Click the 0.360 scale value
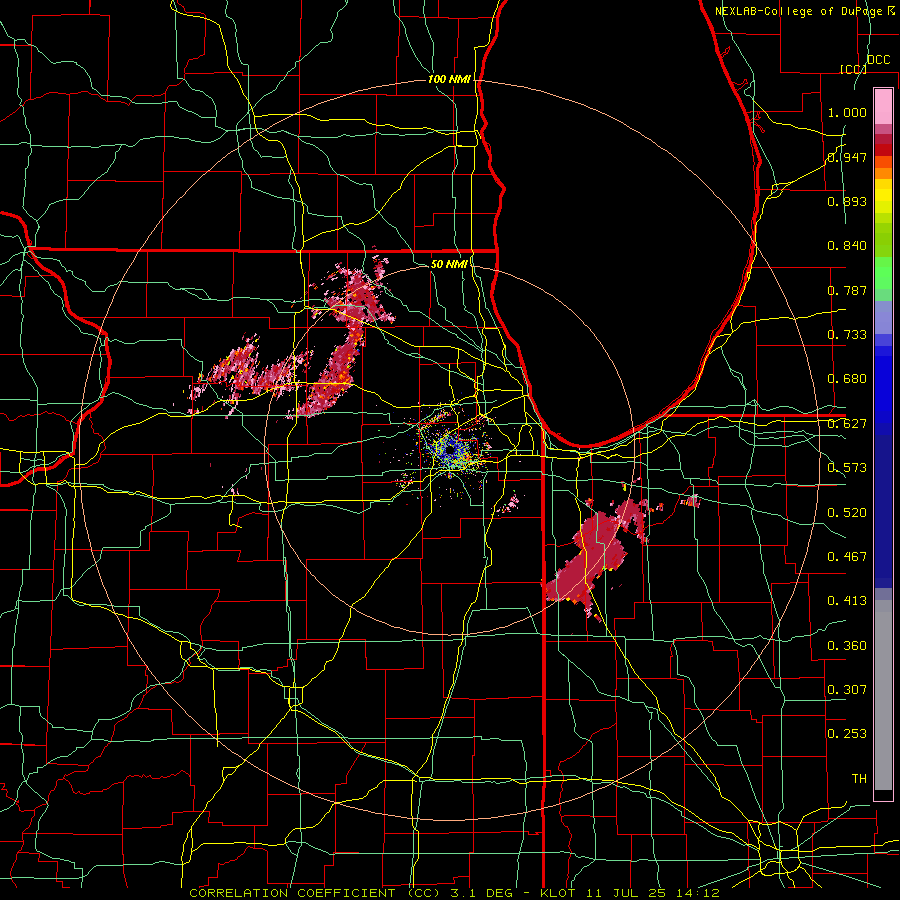The height and width of the screenshot is (900, 900). pyautogui.click(x=847, y=646)
